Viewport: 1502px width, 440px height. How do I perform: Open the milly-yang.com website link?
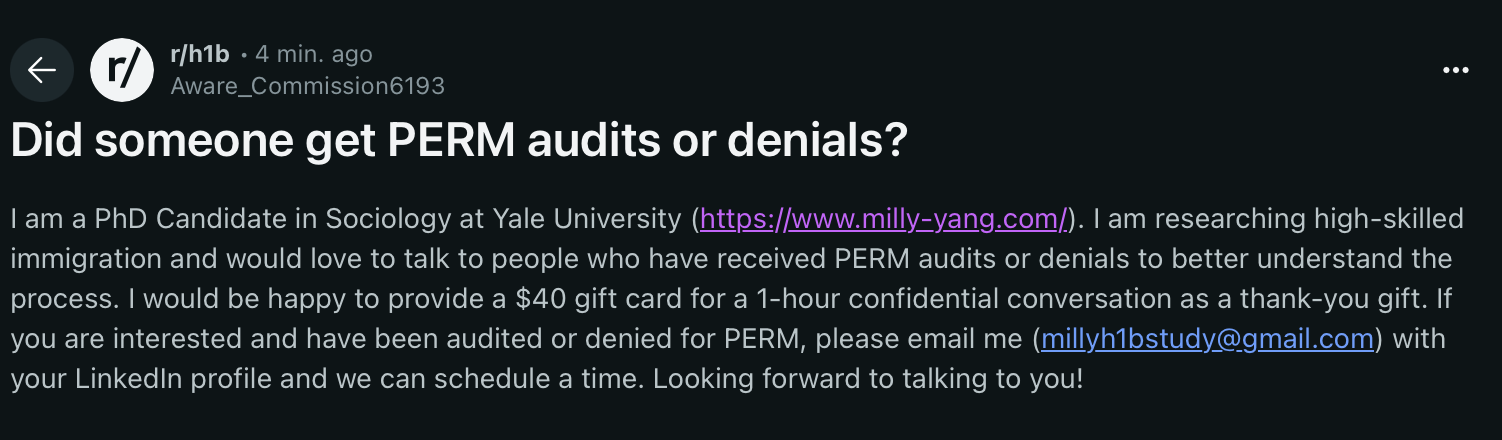tap(885, 218)
